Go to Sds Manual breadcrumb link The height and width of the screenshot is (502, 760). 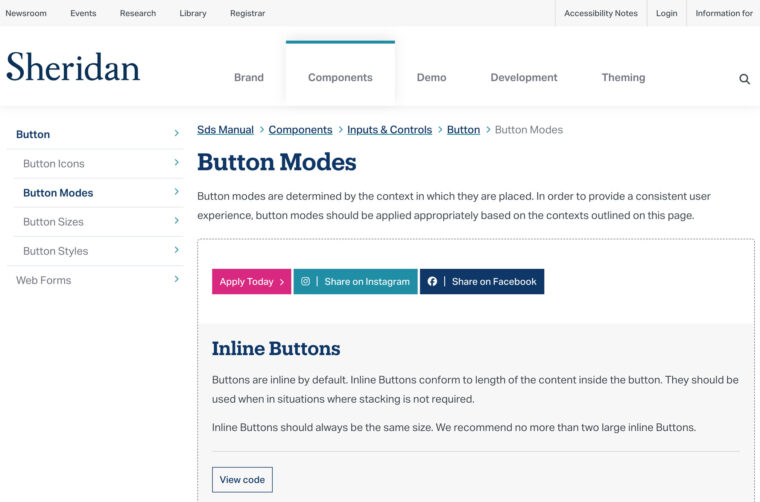tap(225, 130)
